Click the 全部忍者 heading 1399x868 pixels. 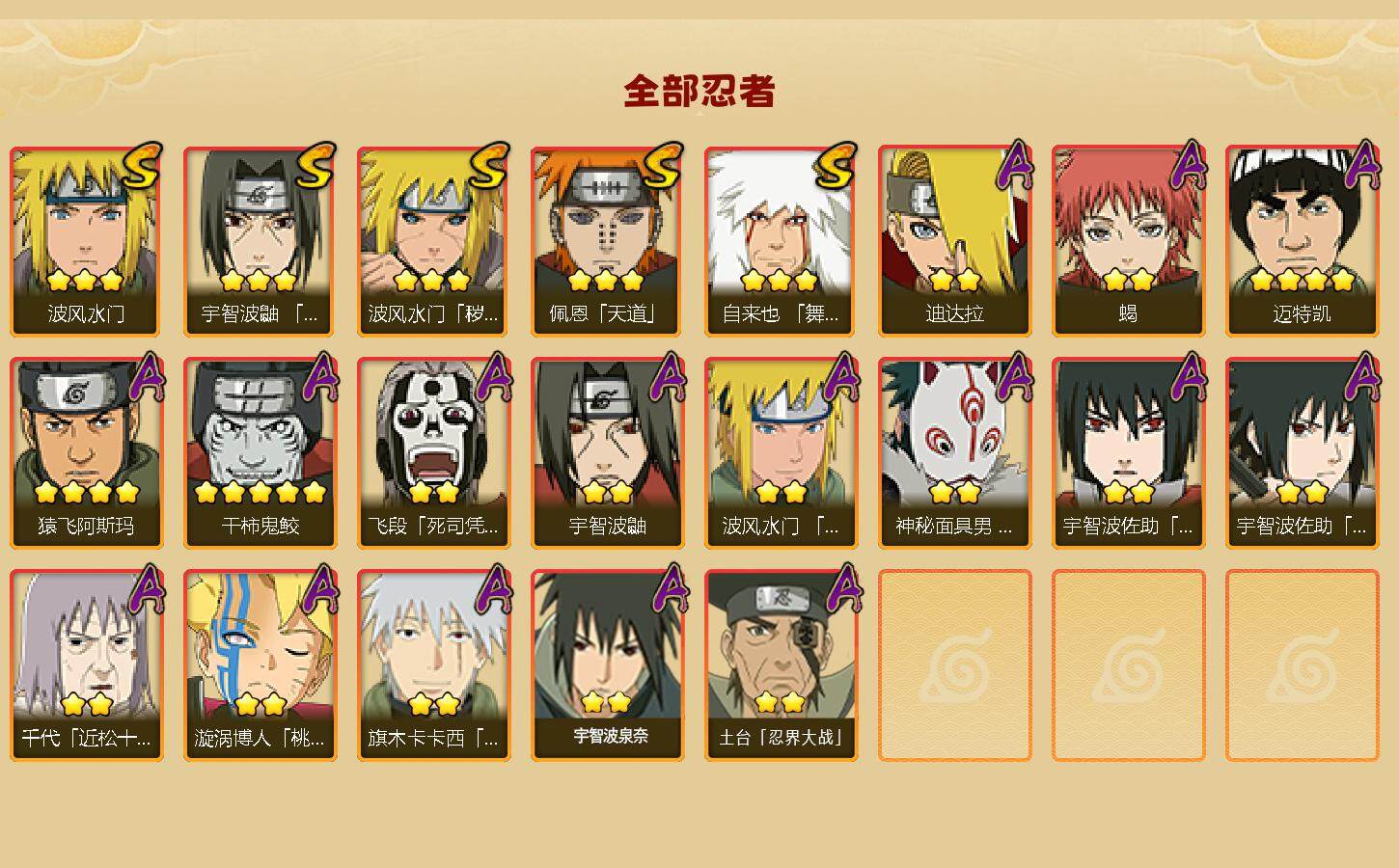699,91
